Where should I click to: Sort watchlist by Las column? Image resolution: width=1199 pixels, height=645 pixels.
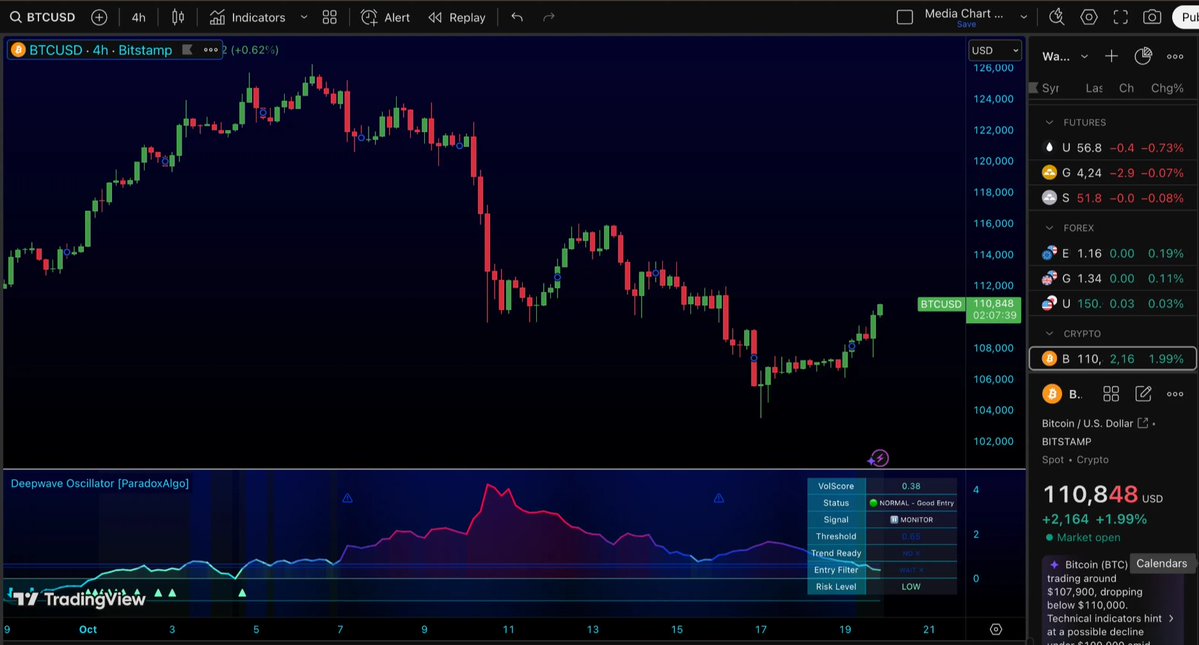(1093, 88)
